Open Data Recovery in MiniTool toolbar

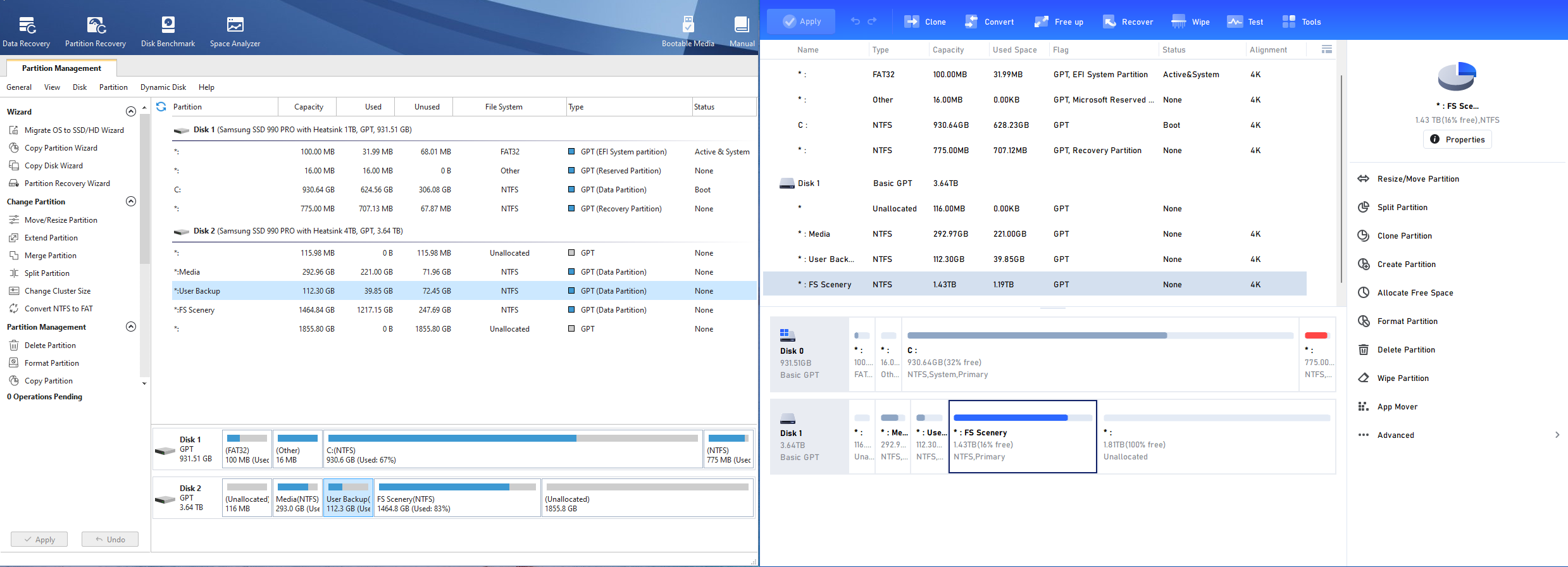(26, 32)
